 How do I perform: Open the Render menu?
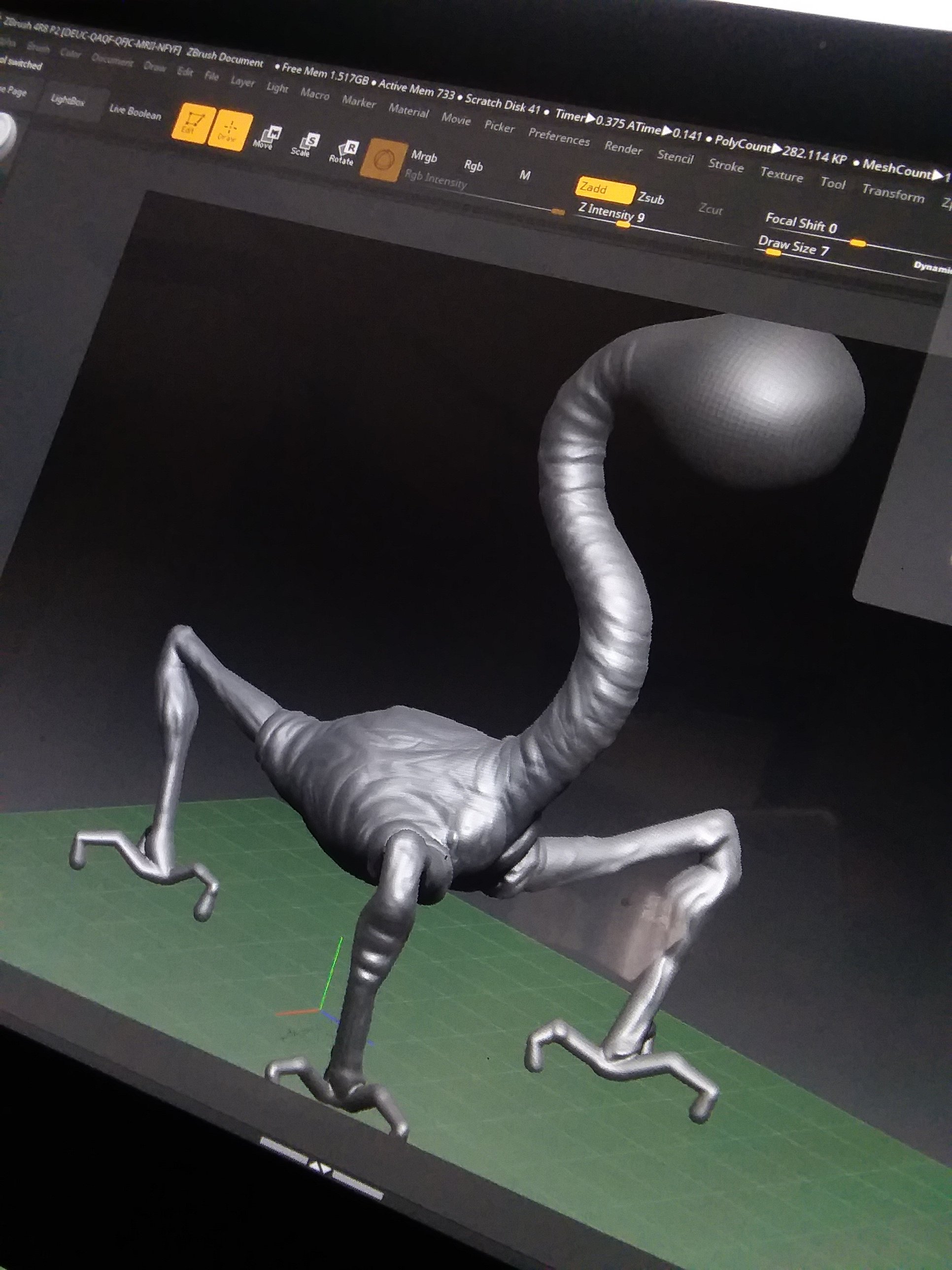(x=623, y=148)
